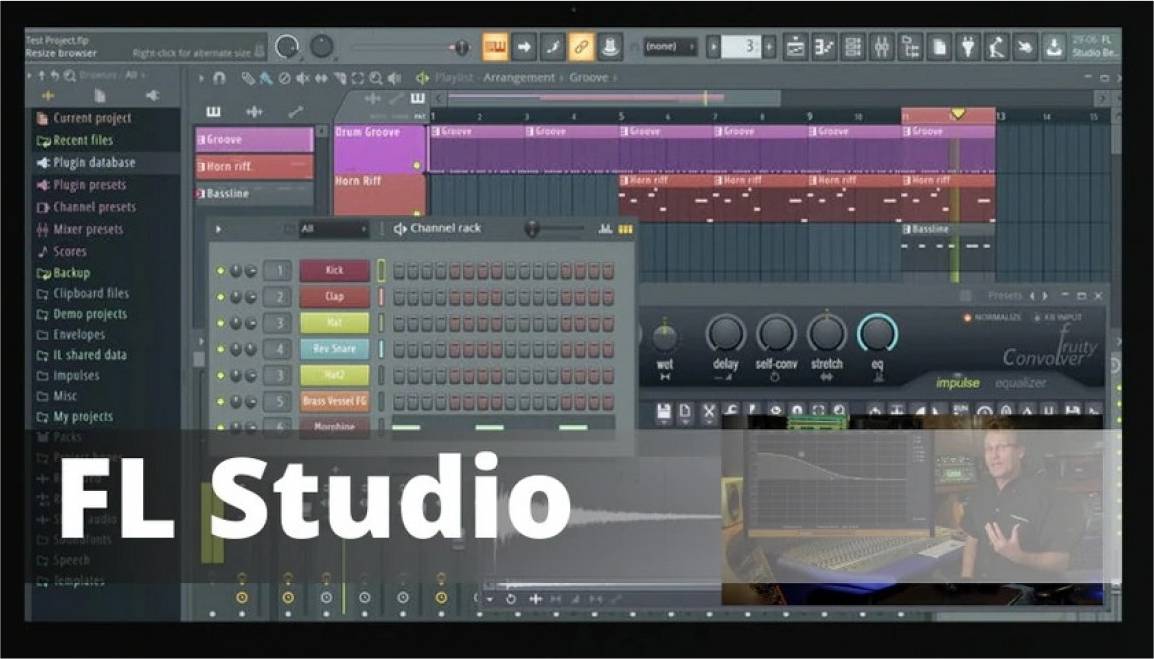This screenshot has width=1154, height=659.
Task: Expand the Recent files browser folder
Action: [x=83, y=140]
